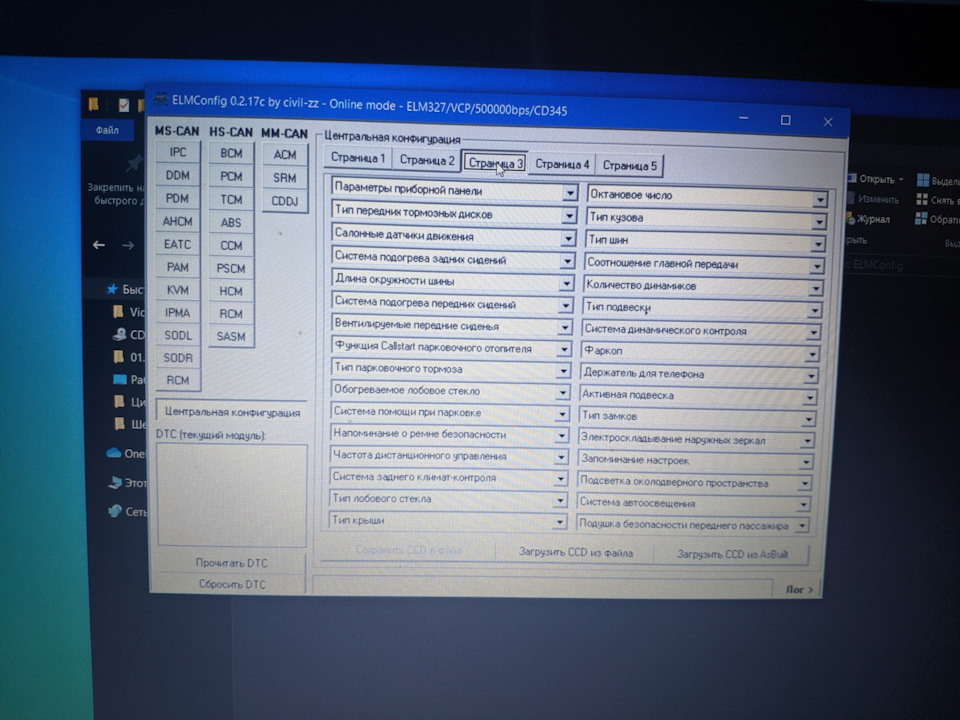Select the DDM module
Image resolution: width=960 pixels, height=720 pixels.
178,175
